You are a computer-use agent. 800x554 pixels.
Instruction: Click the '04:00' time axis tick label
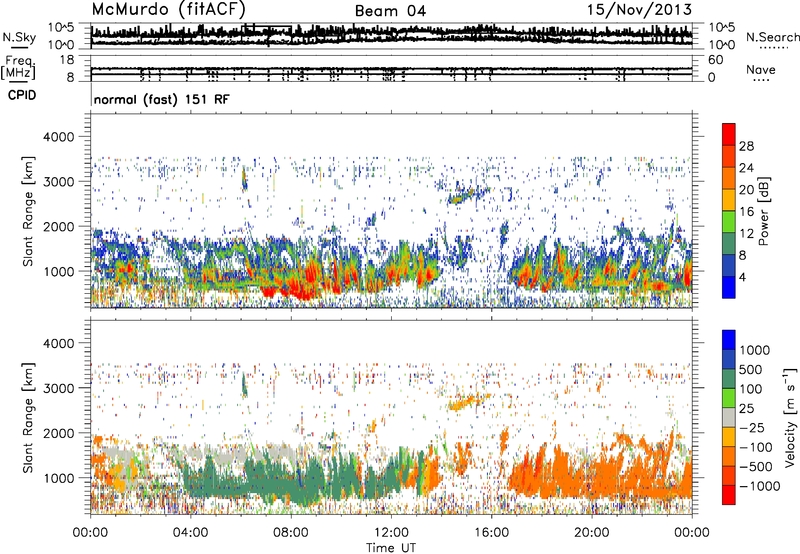point(190,533)
